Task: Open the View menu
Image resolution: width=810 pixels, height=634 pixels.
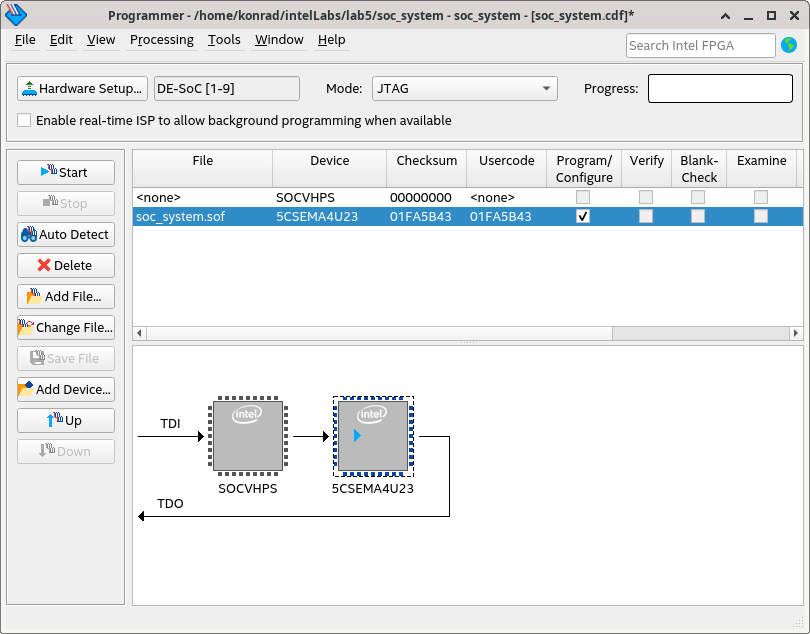Action: coord(101,40)
